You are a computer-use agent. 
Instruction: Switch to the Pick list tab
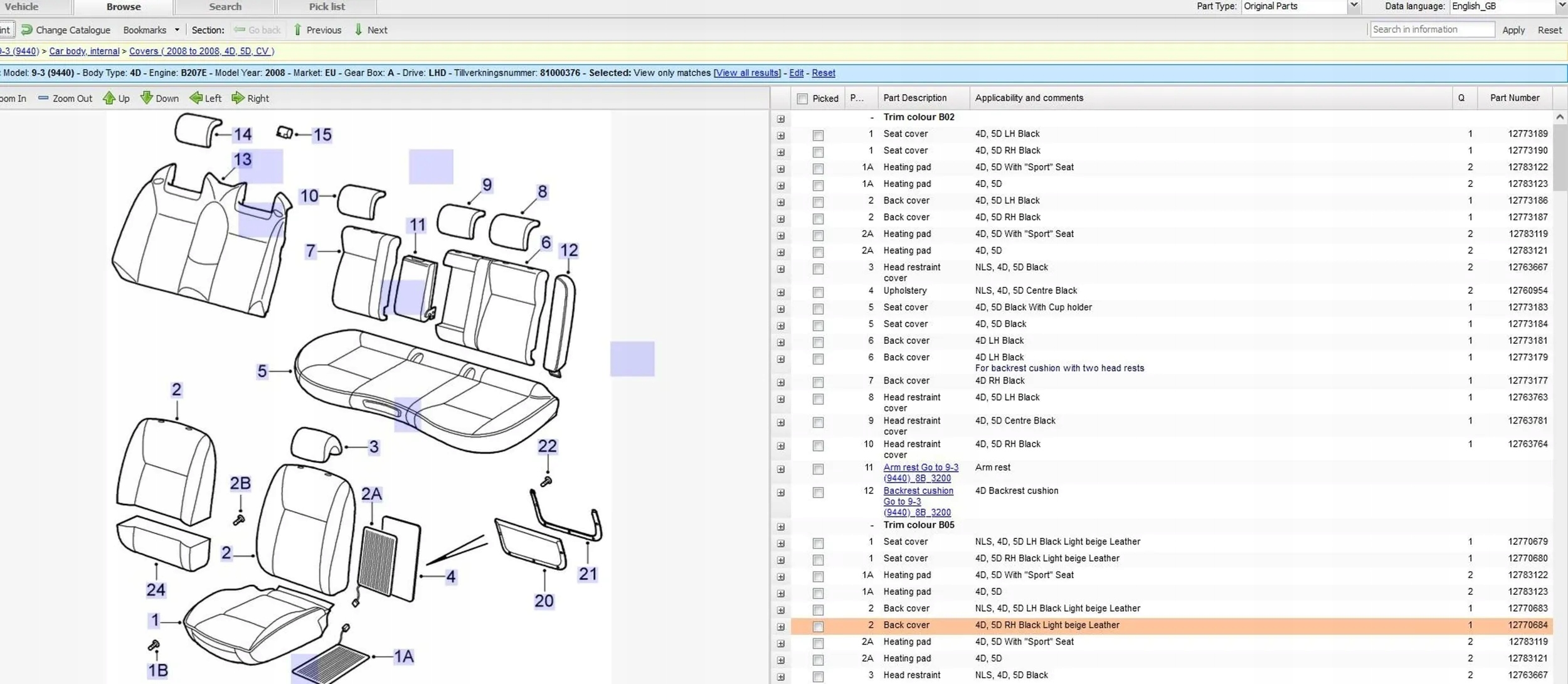(326, 7)
